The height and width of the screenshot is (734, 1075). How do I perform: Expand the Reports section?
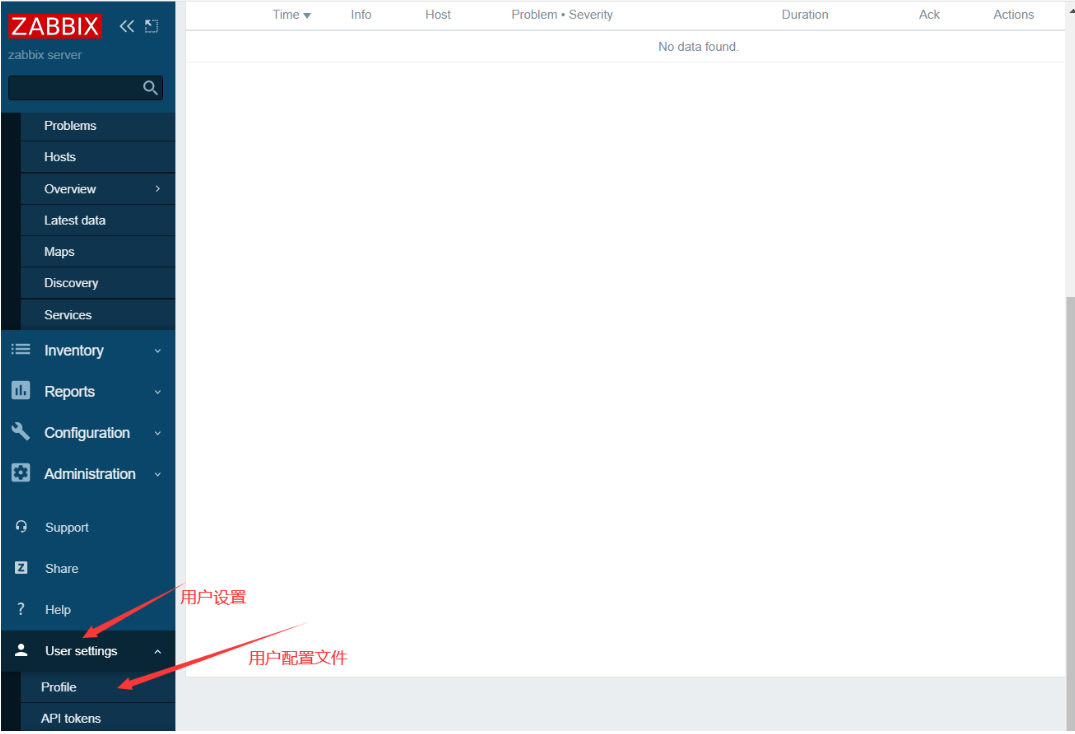coord(88,392)
